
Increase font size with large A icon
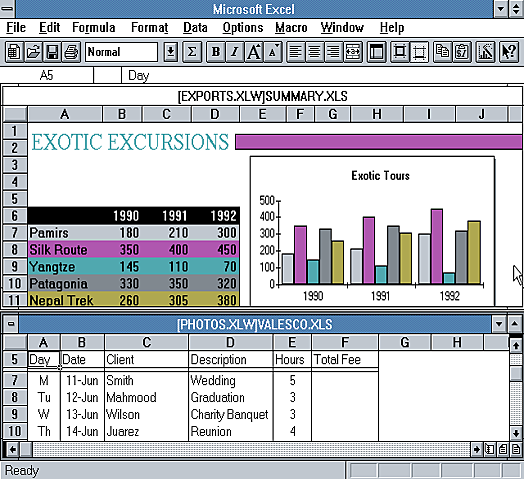[x=254, y=52]
